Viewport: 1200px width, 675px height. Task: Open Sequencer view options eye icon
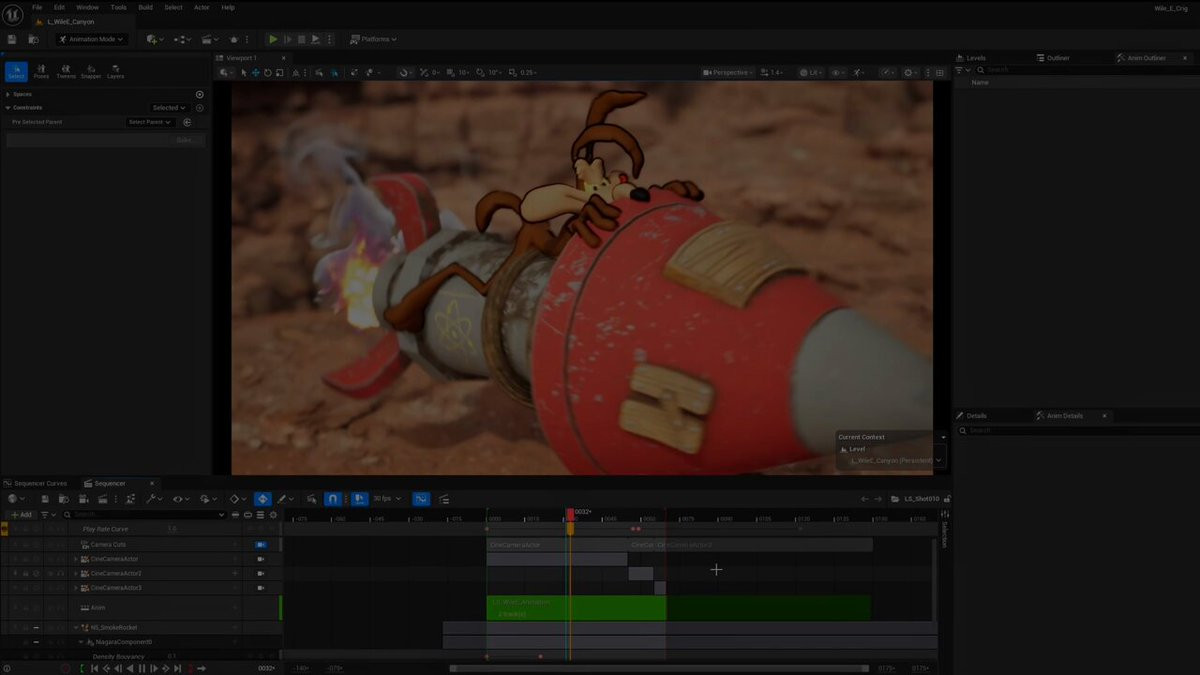[x=180, y=498]
